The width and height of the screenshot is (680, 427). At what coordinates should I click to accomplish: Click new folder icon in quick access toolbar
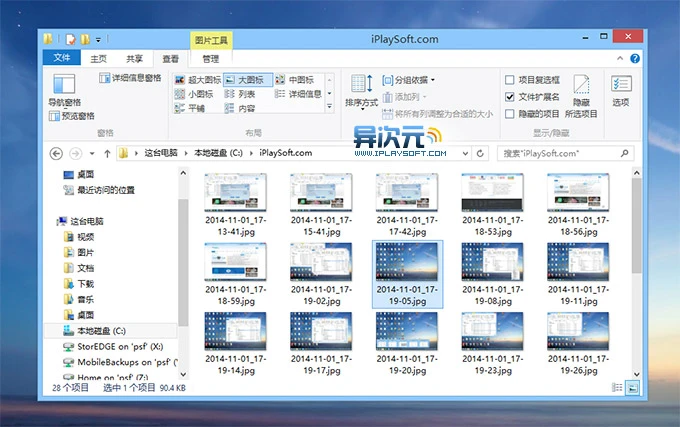[x=85, y=39]
